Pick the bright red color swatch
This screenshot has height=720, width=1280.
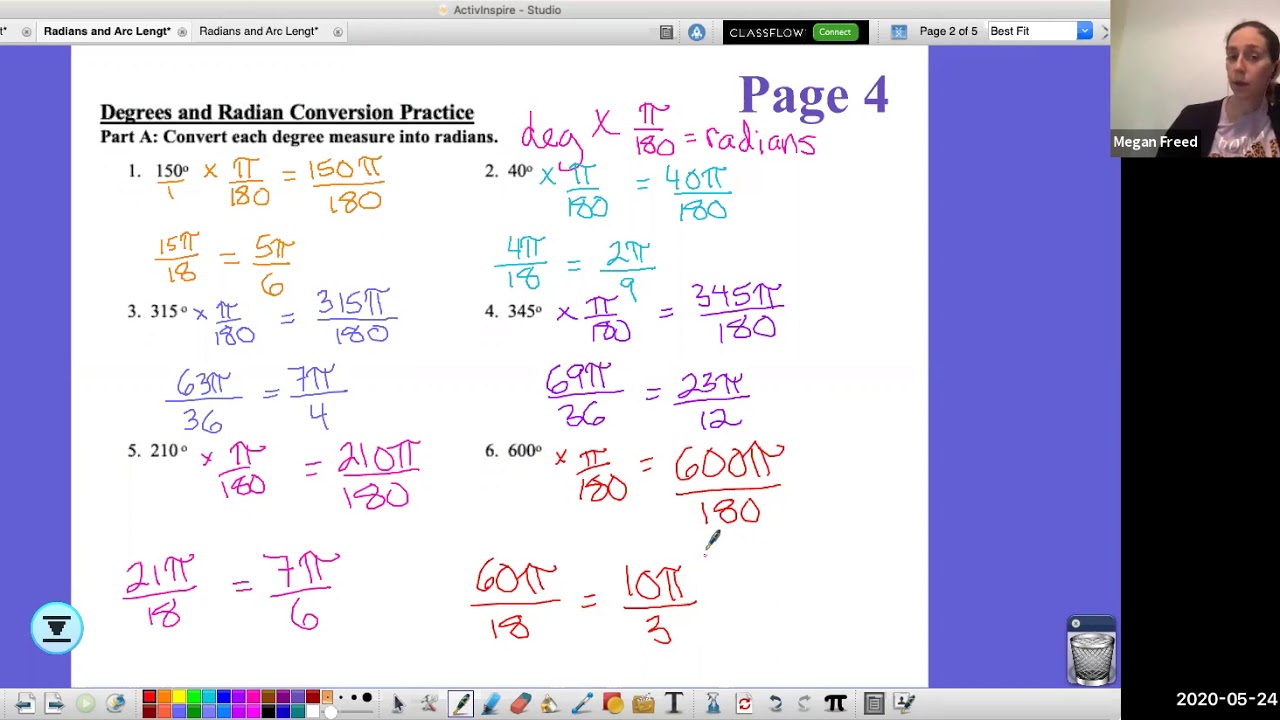click(x=149, y=697)
